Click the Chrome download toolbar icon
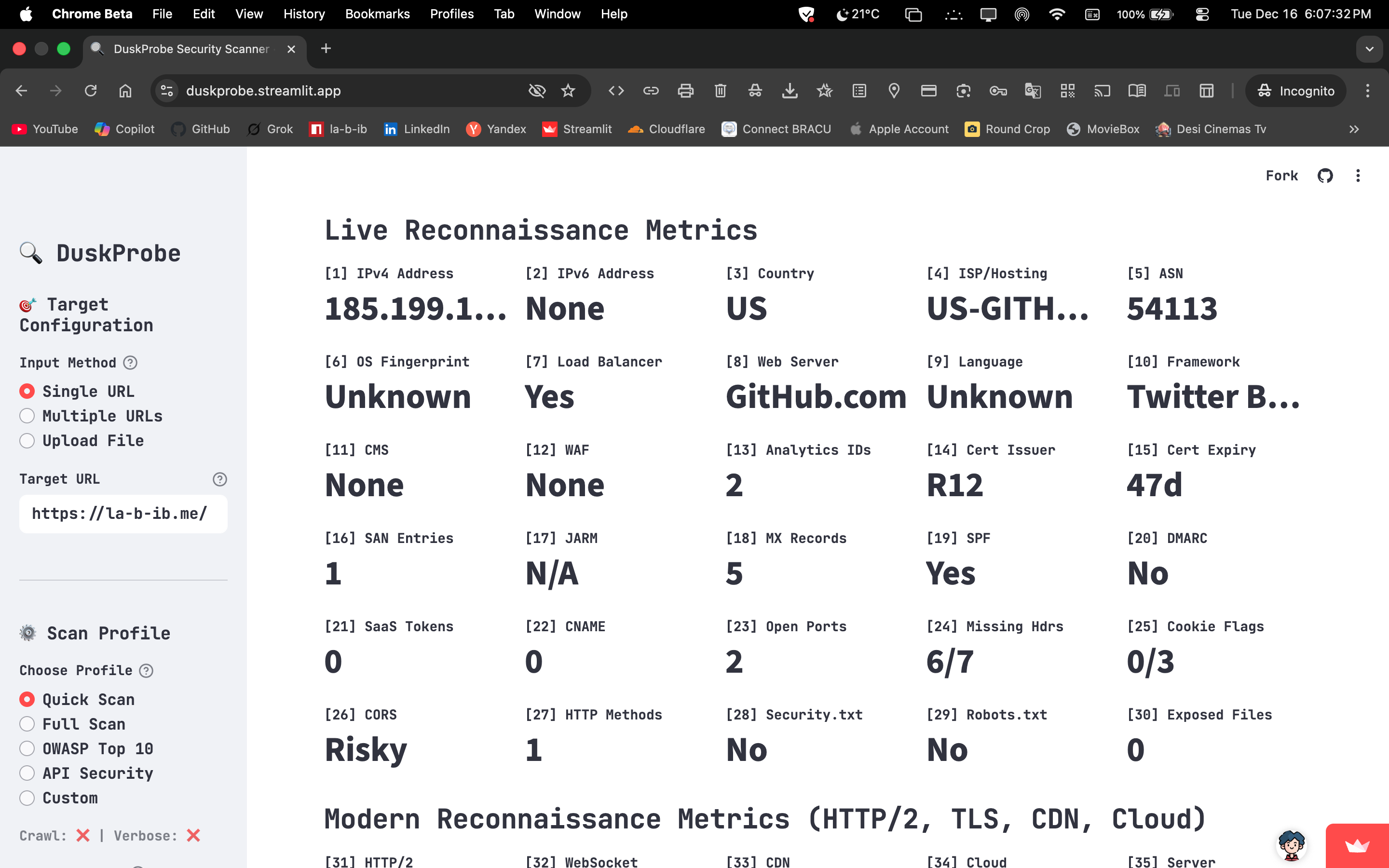 (x=790, y=91)
